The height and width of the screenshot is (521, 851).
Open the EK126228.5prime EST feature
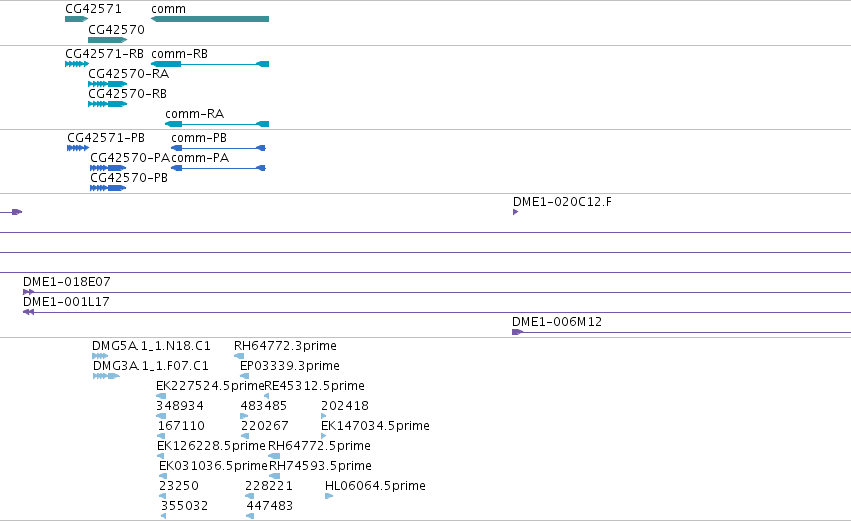point(161,456)
